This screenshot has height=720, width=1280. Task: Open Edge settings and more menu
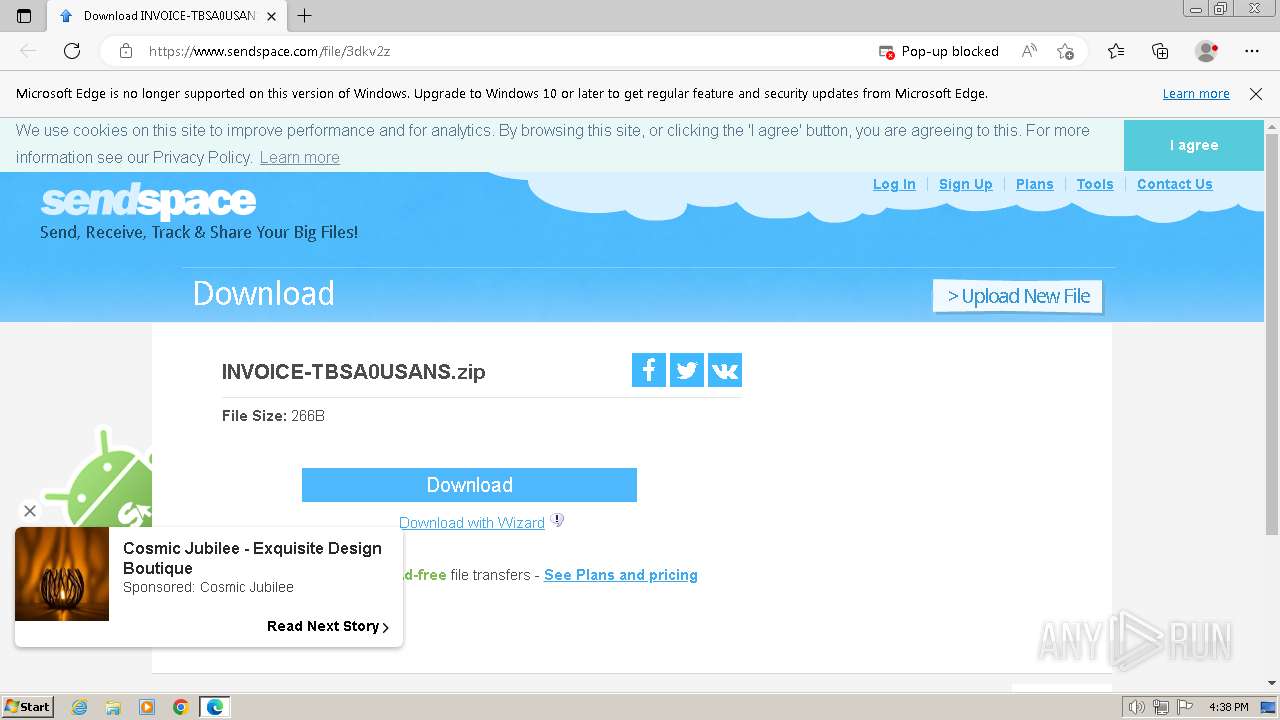click(x=1252, y=51)
